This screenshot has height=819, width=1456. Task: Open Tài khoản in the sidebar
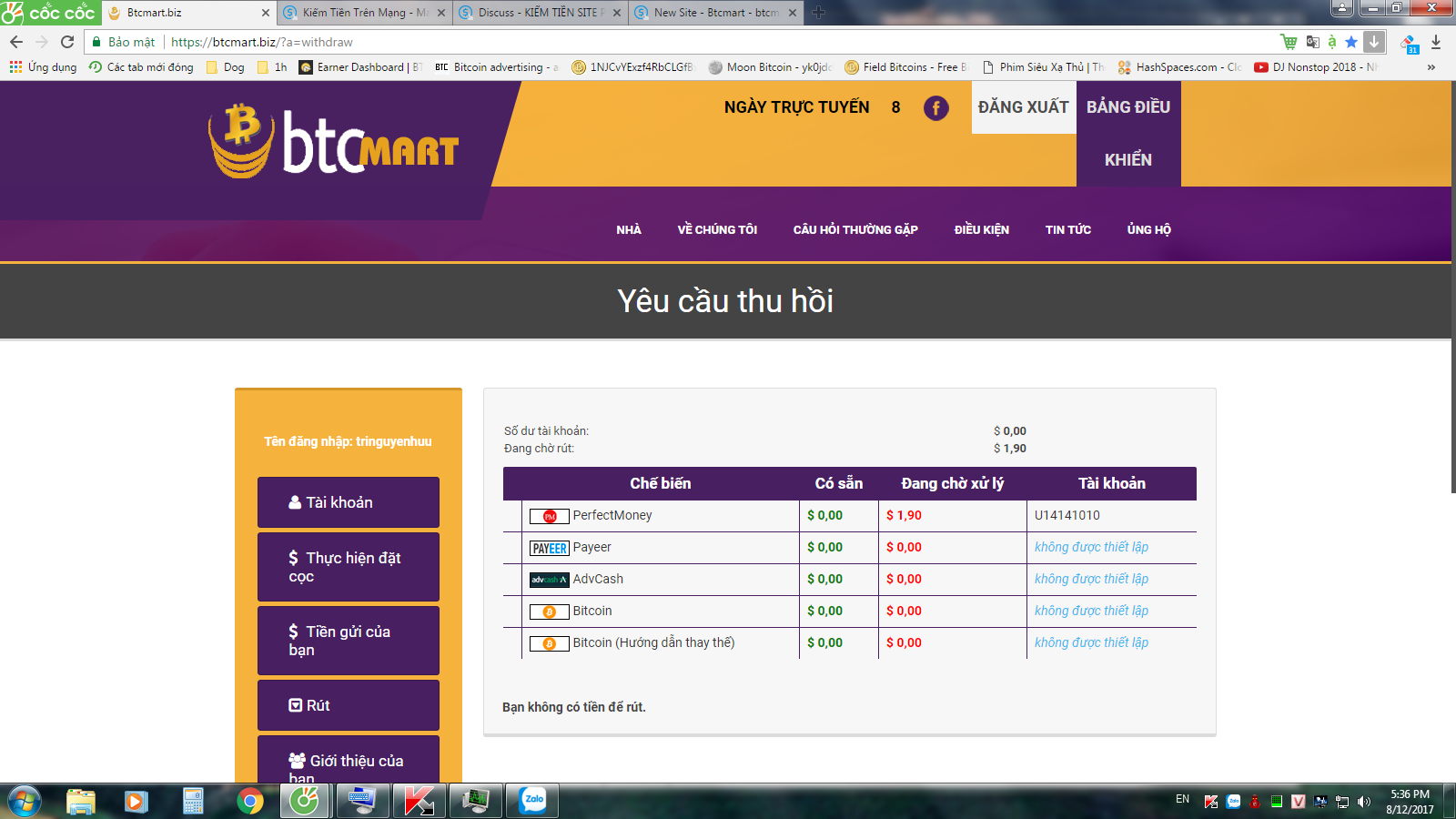point(349,502)
